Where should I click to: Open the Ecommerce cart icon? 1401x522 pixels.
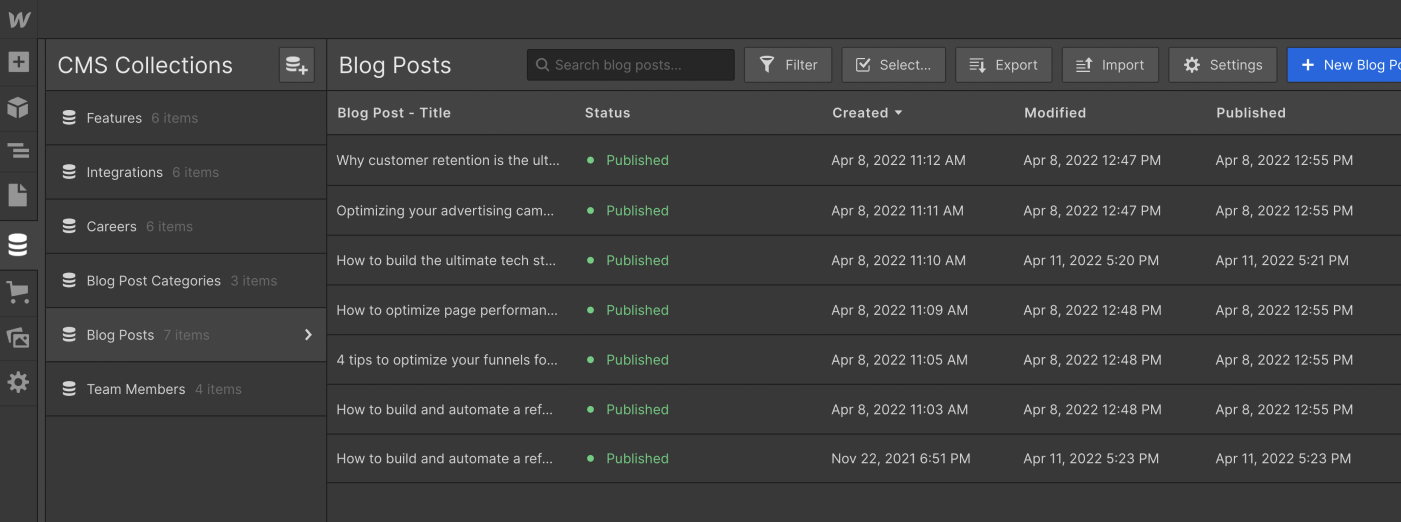point(18,292)
